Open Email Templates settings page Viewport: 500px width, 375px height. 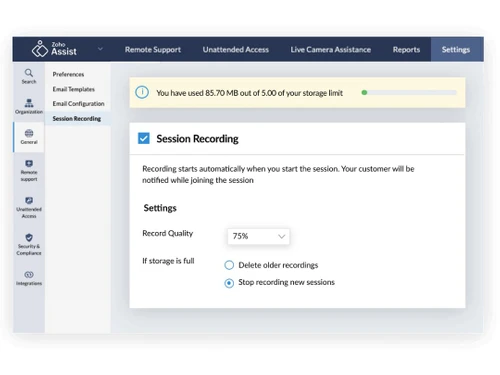(x=74, y=89)
